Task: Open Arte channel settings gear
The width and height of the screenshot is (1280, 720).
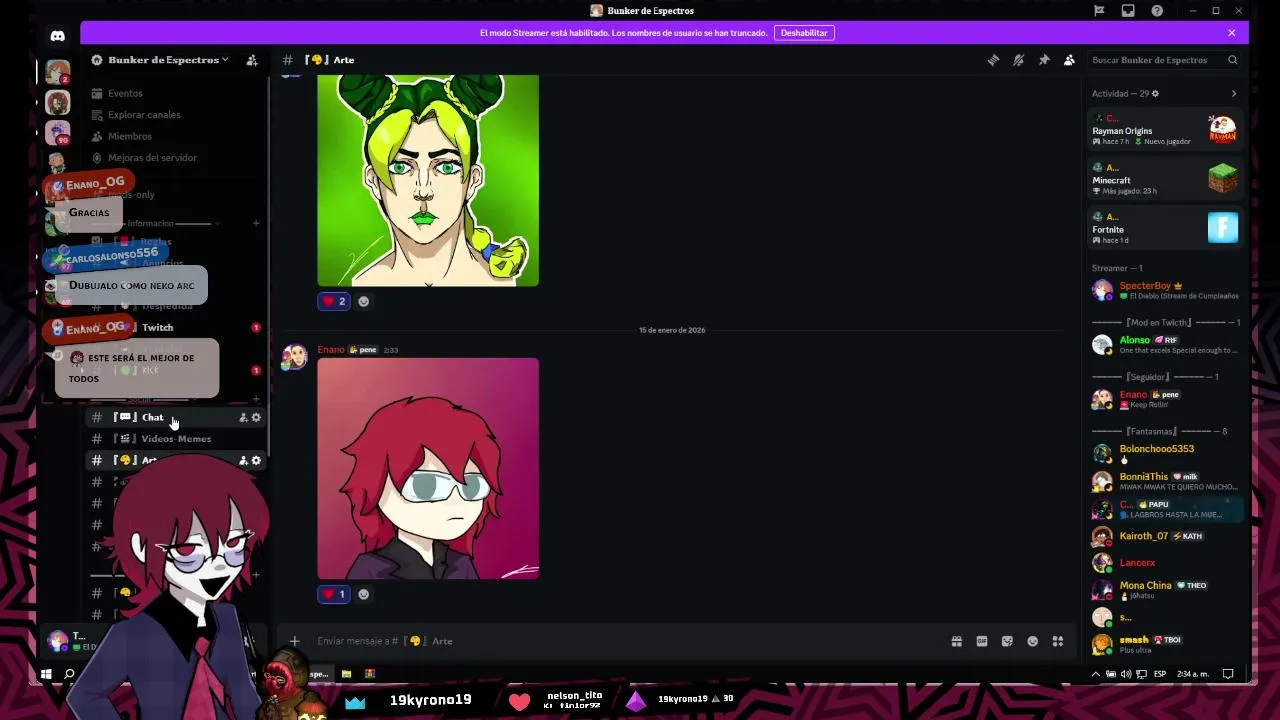Action: click(256, 461)
